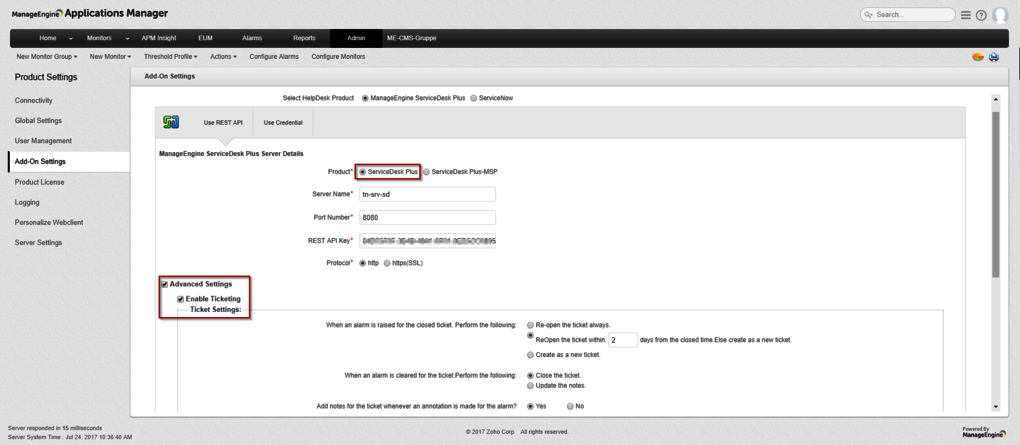
Task: Open the hamburger menu icon
Action: pos(966,15)
